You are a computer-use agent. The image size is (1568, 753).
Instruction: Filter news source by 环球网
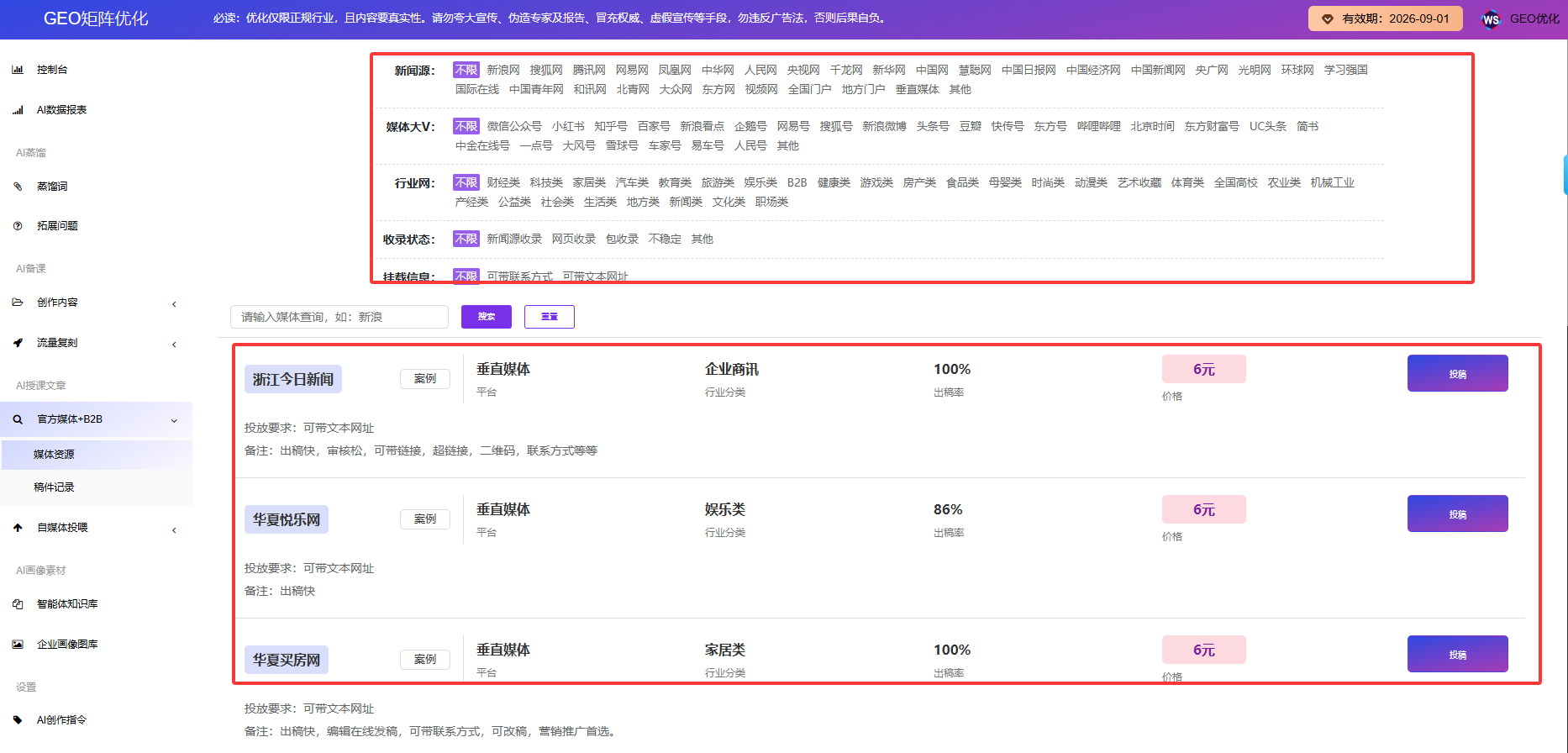pos(1297,70)
